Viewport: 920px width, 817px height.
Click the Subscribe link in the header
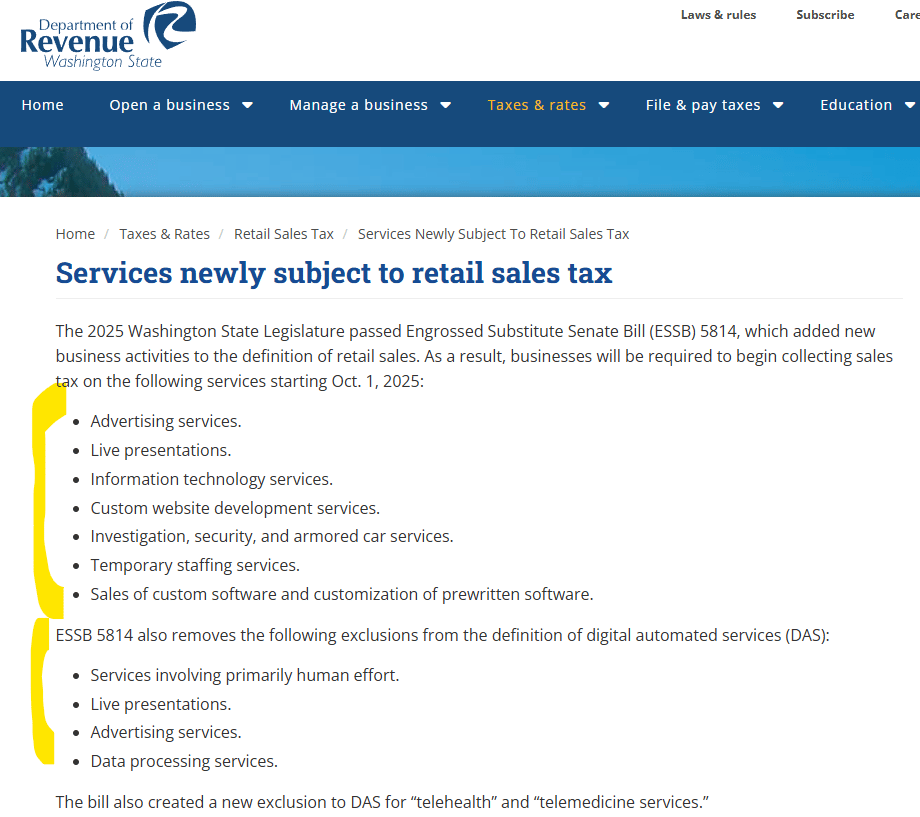coord(825,15)
